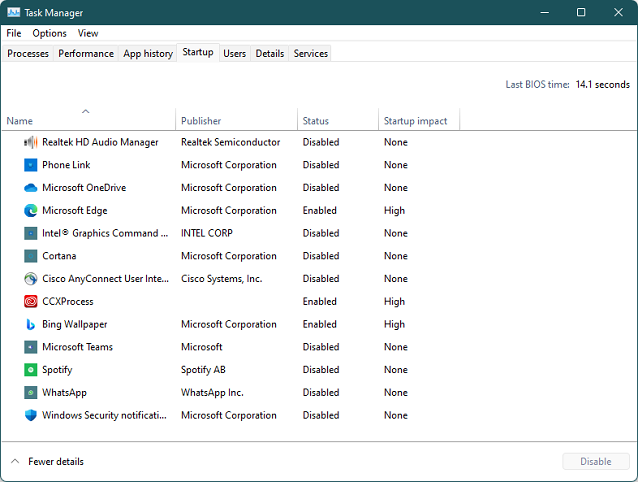Click the WhatsApp app icon
The image size is (638, 482).
point(31,393)
